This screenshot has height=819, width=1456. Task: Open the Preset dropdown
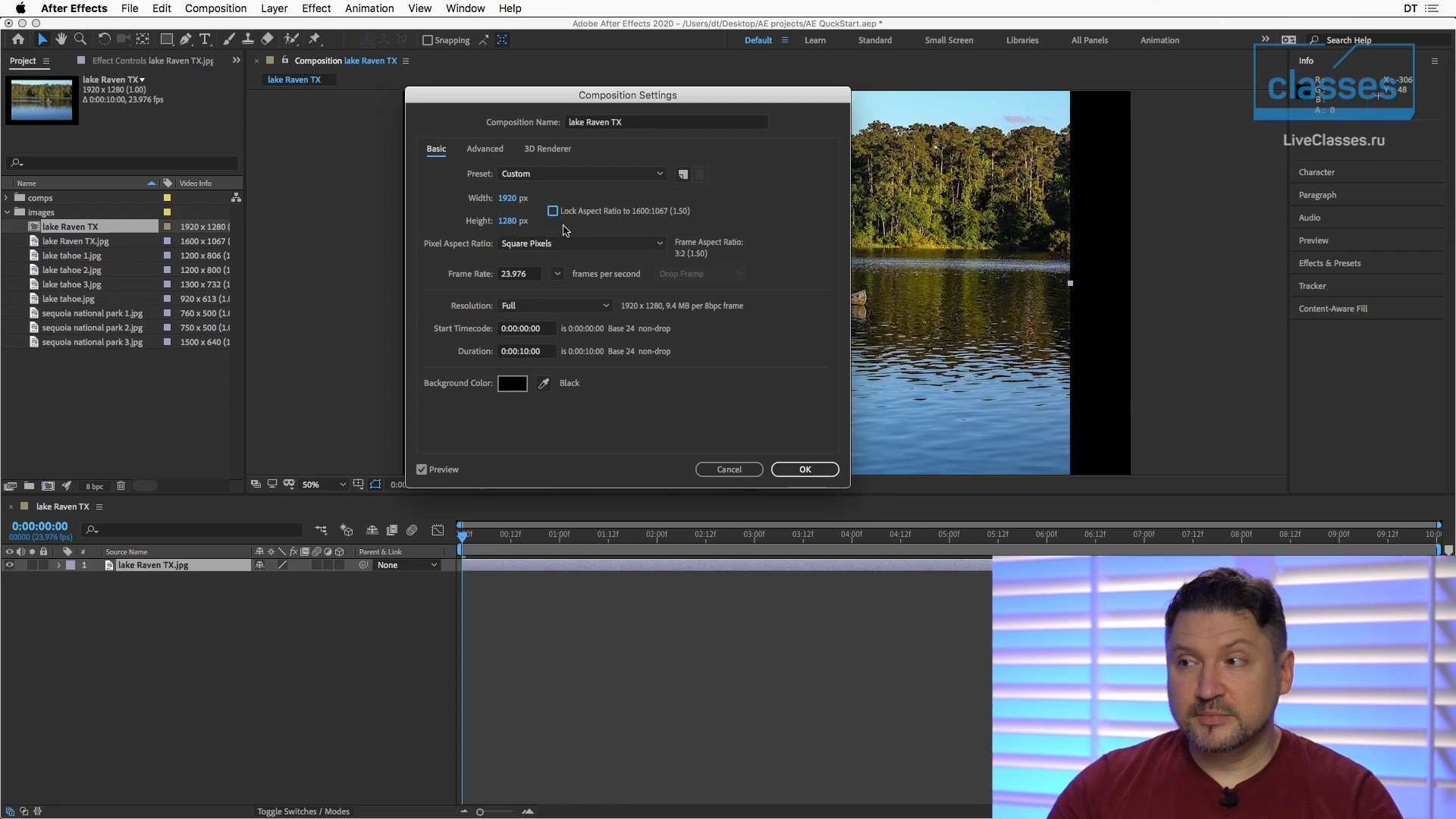pos(582,174)
